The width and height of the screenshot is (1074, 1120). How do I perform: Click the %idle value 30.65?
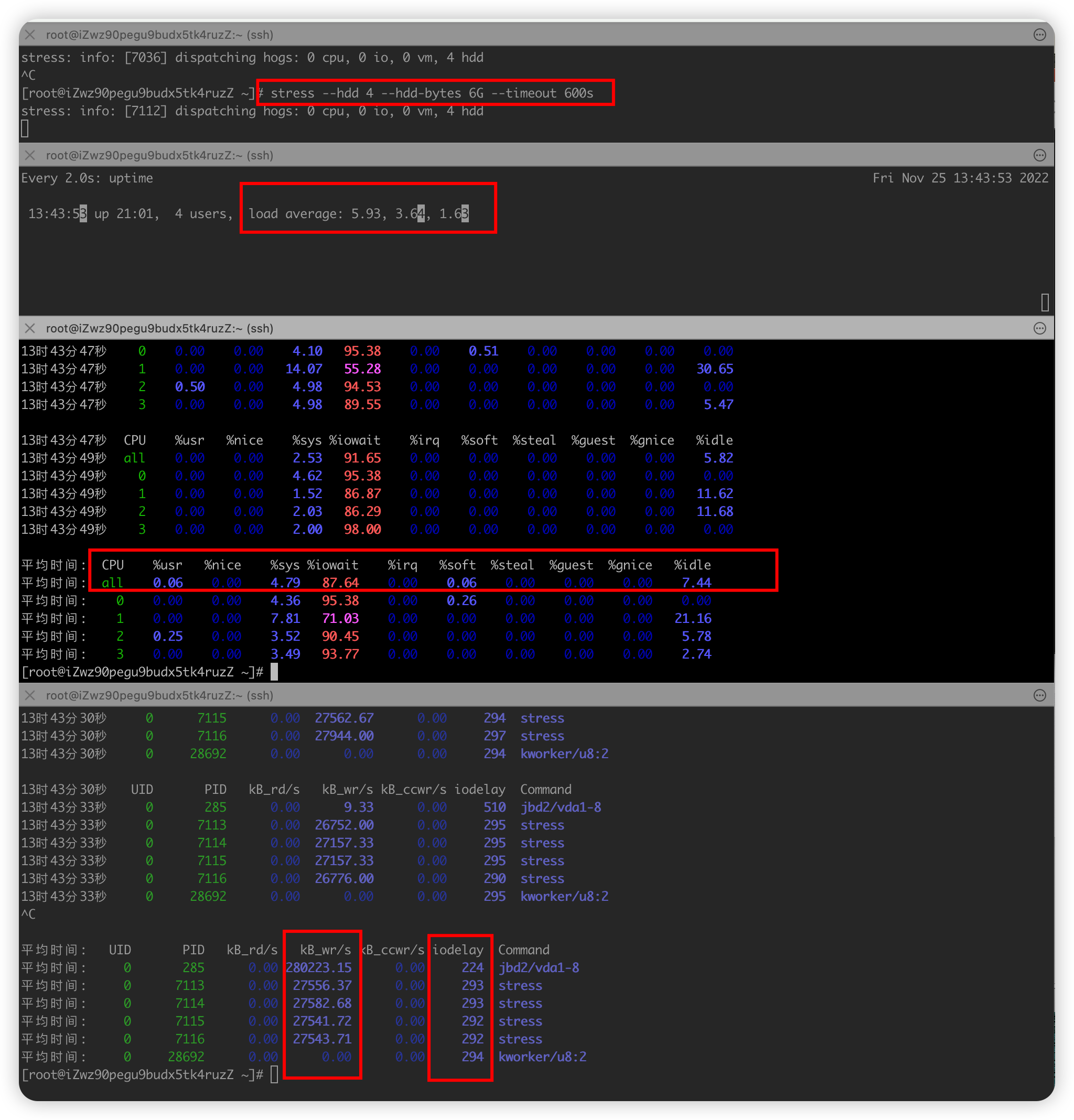714,369
